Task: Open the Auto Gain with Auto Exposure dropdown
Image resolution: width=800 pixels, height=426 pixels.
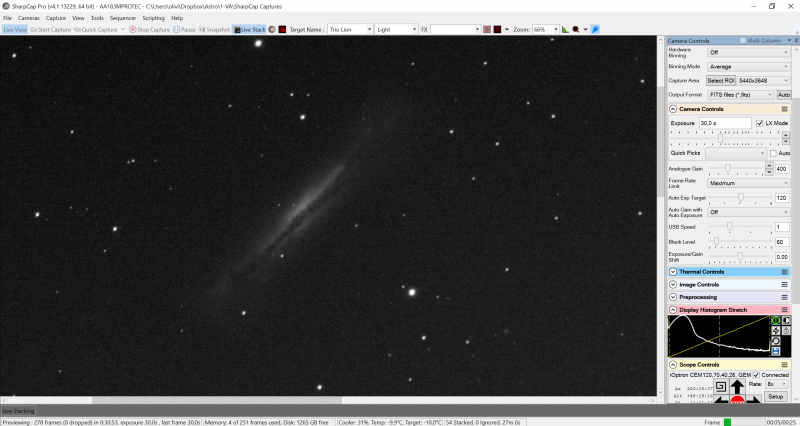Action: pyautogui.click(x=748, y=212)
